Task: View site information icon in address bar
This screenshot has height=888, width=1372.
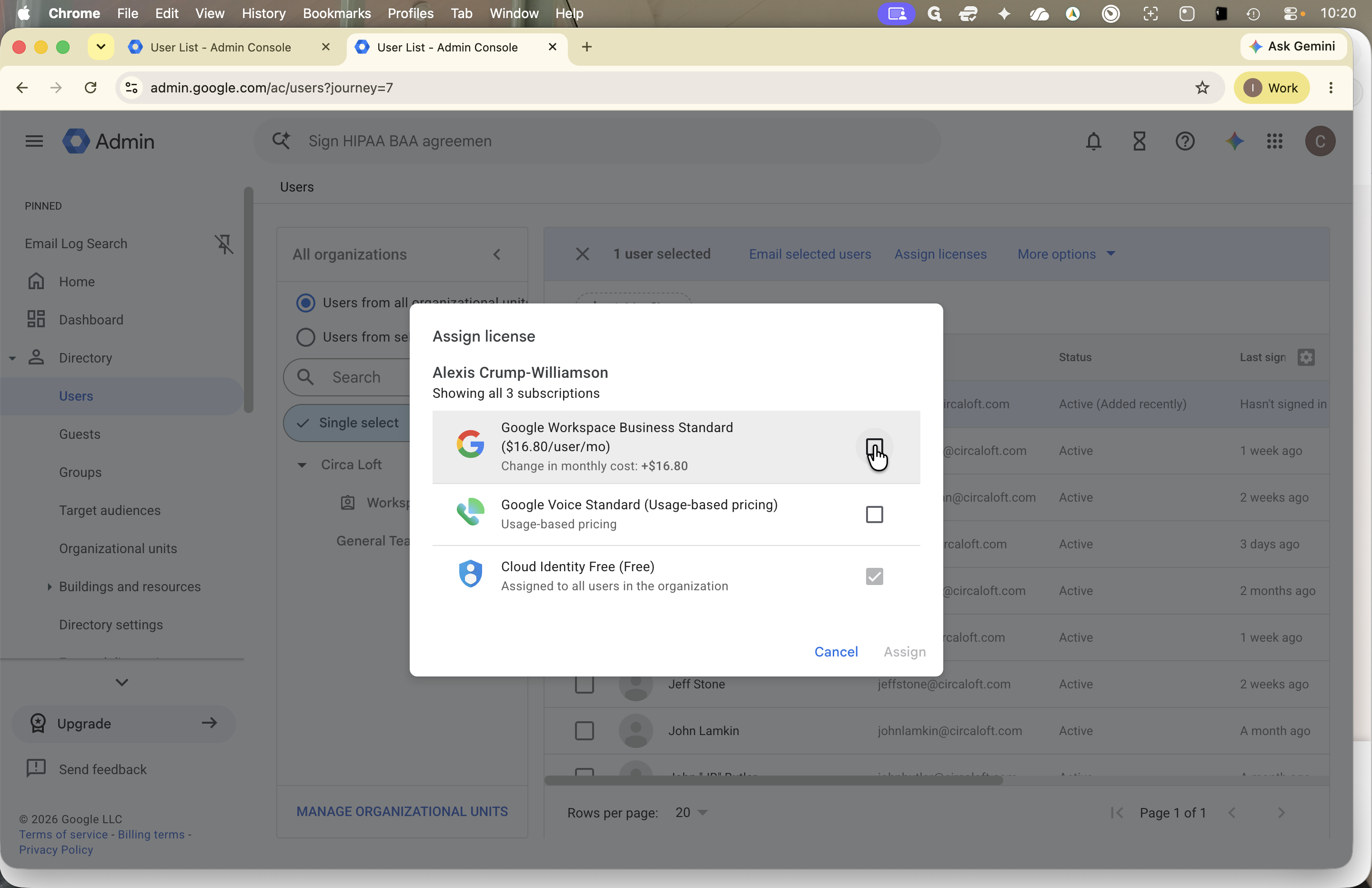Action: (131, 88)
